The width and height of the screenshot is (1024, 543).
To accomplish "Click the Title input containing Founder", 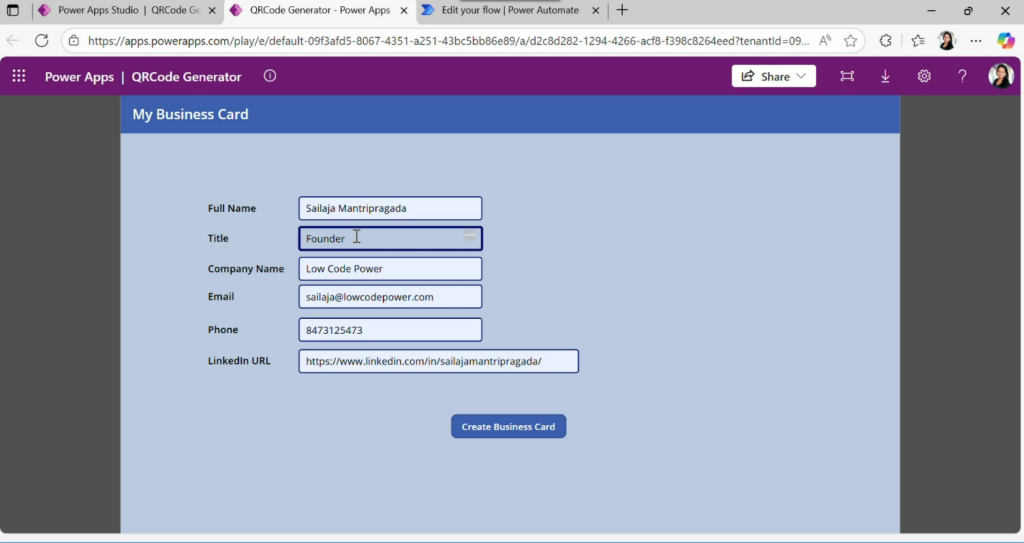I will (x=390, y=239).
